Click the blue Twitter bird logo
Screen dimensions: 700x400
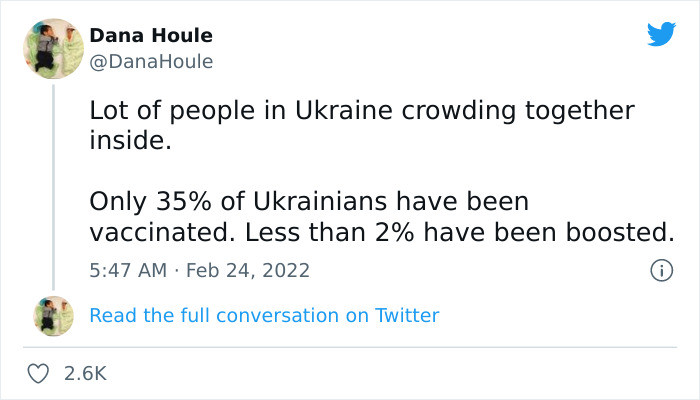tap(661, 34)
